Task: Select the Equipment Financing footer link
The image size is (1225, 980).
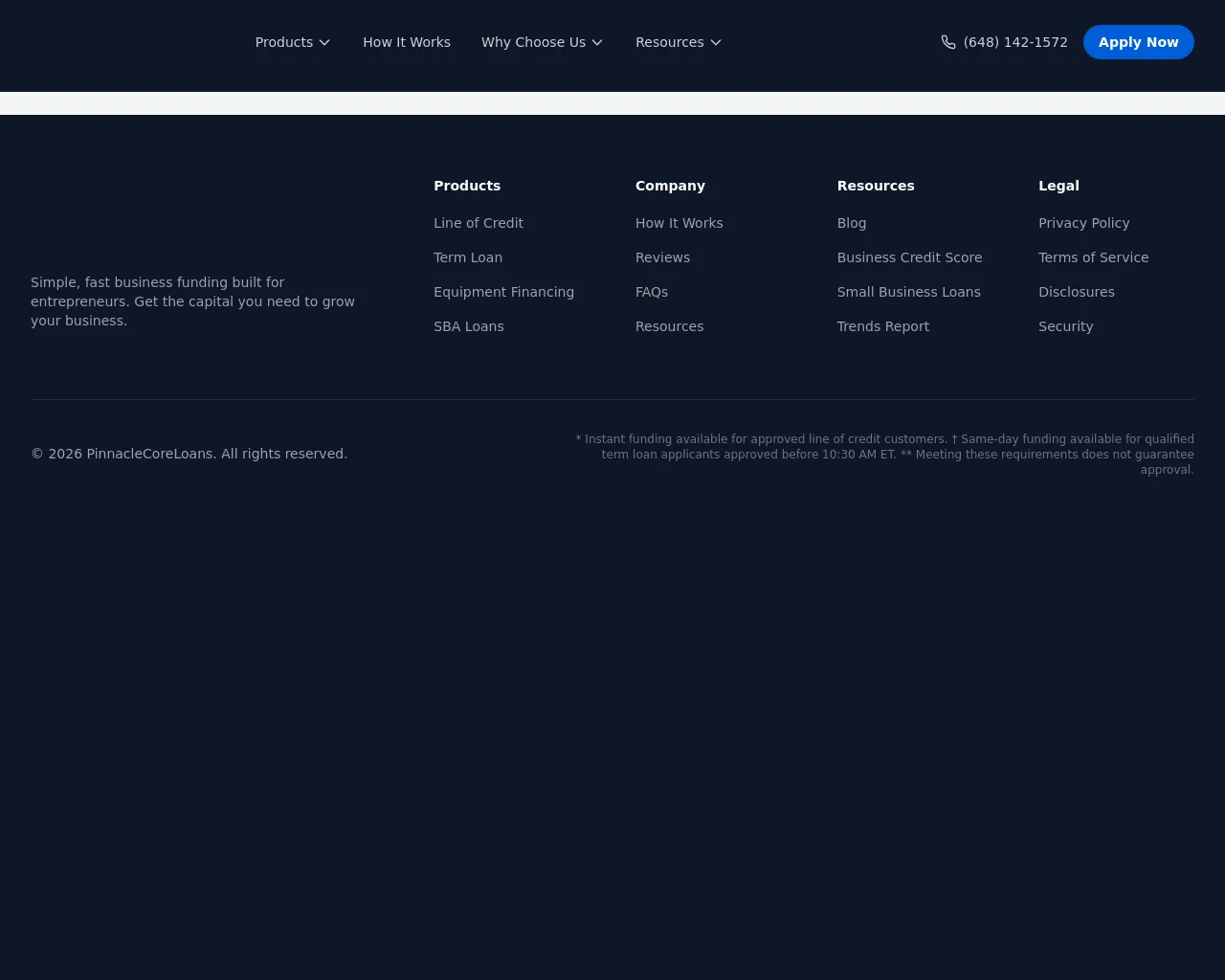Action: pyautogui.click(x=504, y=292)
